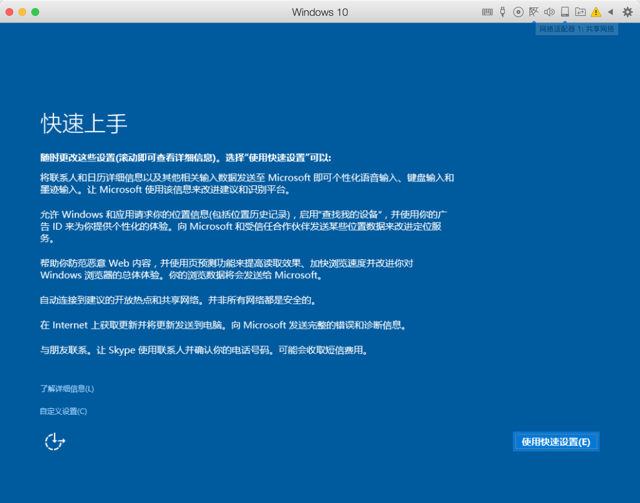The width and height of the screenshot is (640, 503).
Task: Close the Windows 10 virtual machine window
Action: (x=9, y=12)
